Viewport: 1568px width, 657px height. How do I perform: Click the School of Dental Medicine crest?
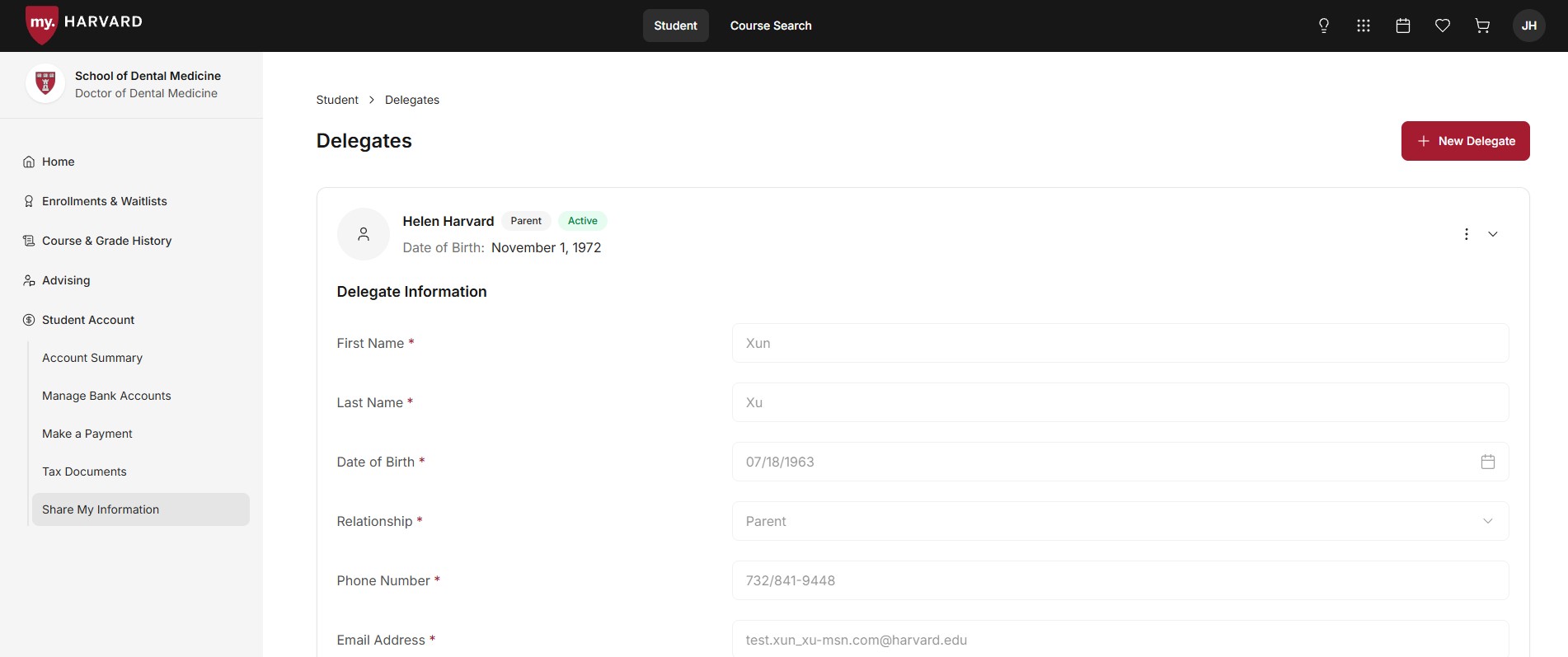pos(45,83)
